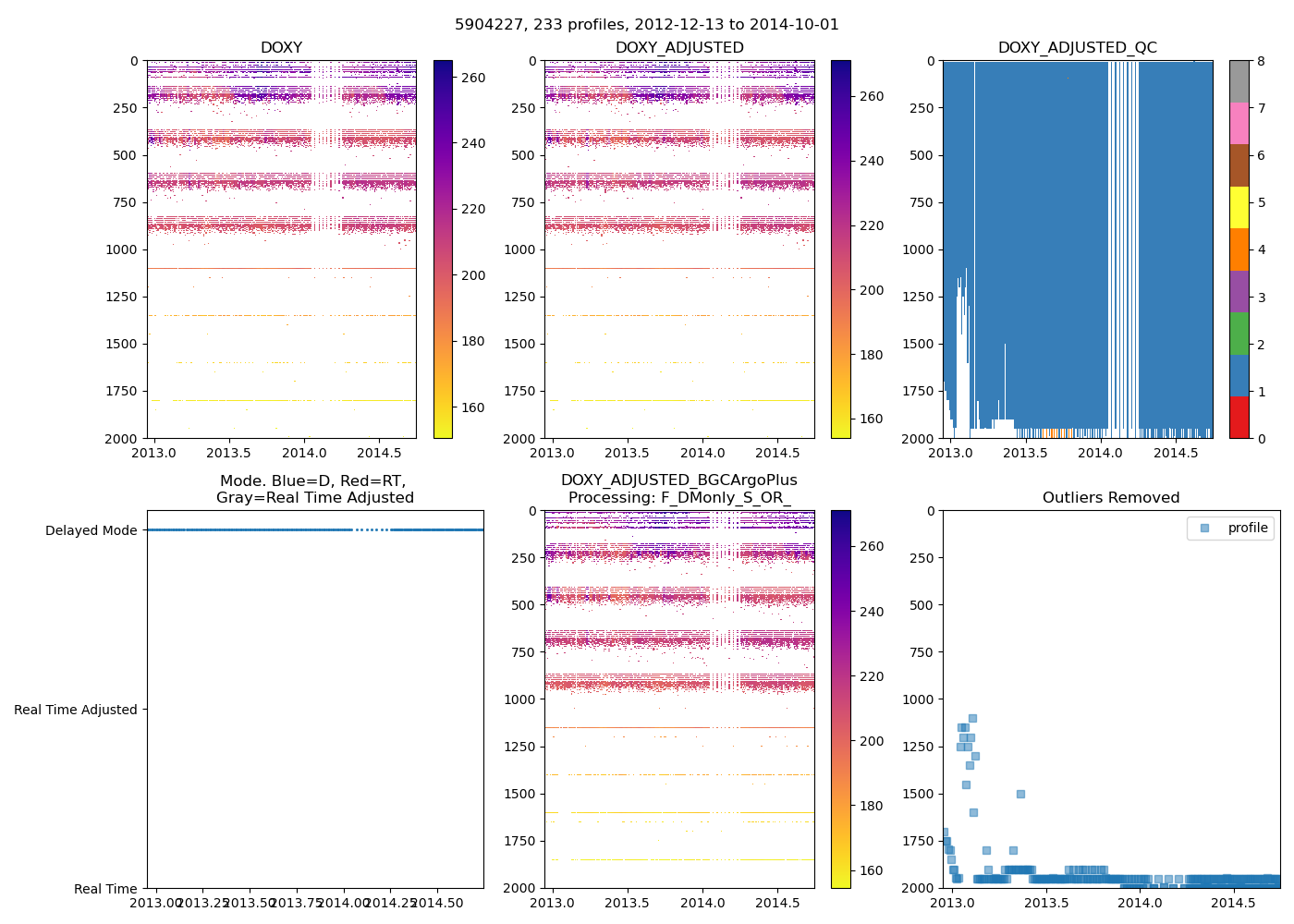Select the blue QC flag 1 color band
The image size is (1294, 924).
1239,375
